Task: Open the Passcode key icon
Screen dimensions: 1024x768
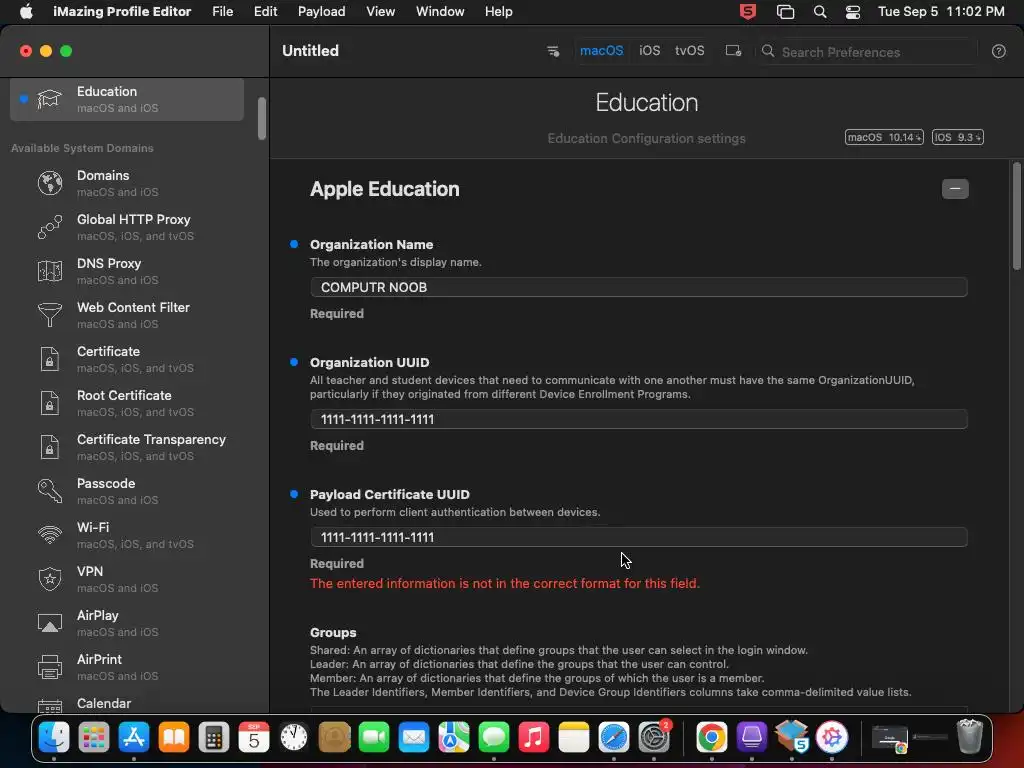Action: [x=50, y=491]
